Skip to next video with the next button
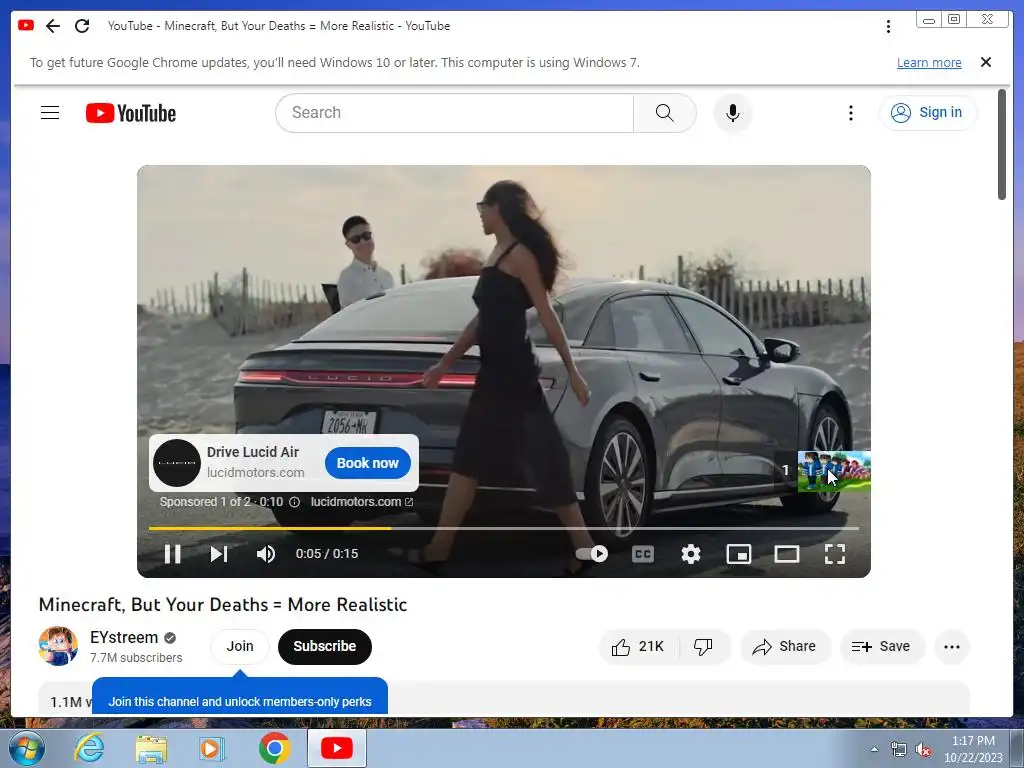 pyautogui.click(x=219, y=554)
